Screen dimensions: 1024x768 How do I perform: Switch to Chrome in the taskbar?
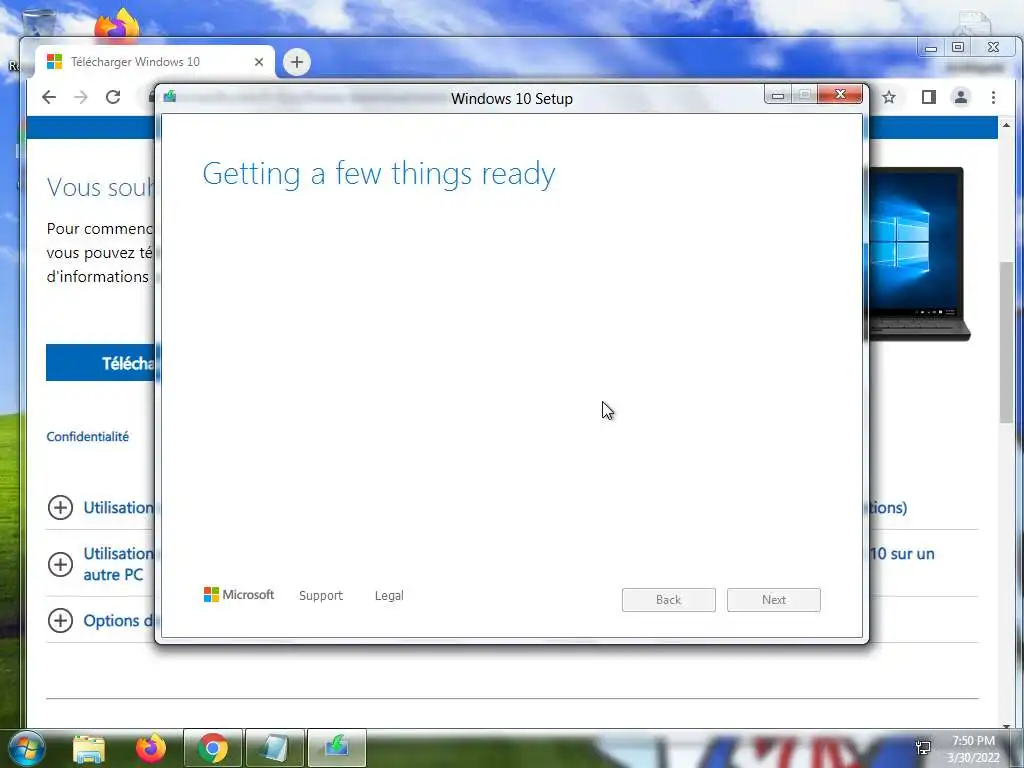[213, 748]
